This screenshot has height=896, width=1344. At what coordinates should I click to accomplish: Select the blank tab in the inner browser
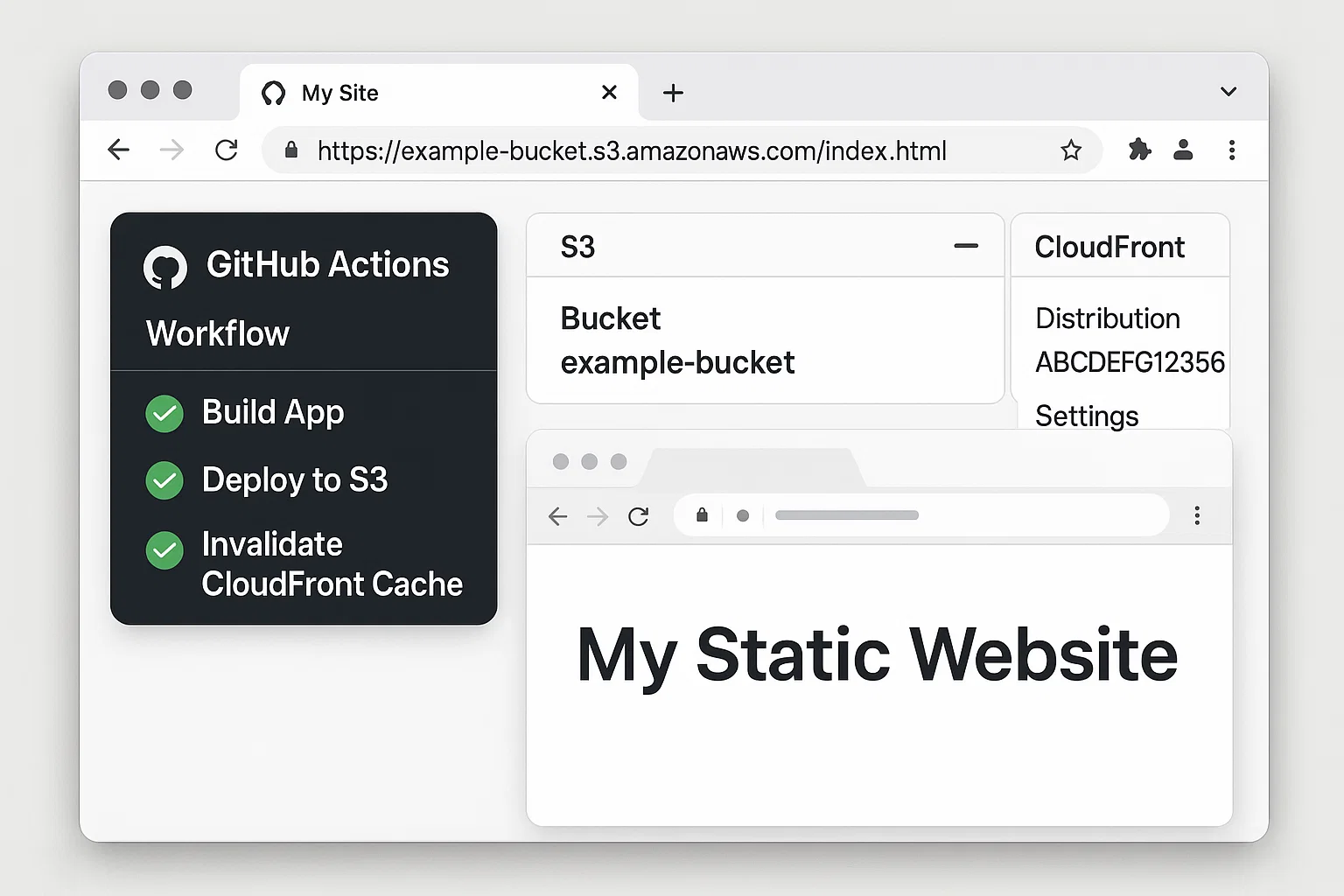[x=752, y=467]
